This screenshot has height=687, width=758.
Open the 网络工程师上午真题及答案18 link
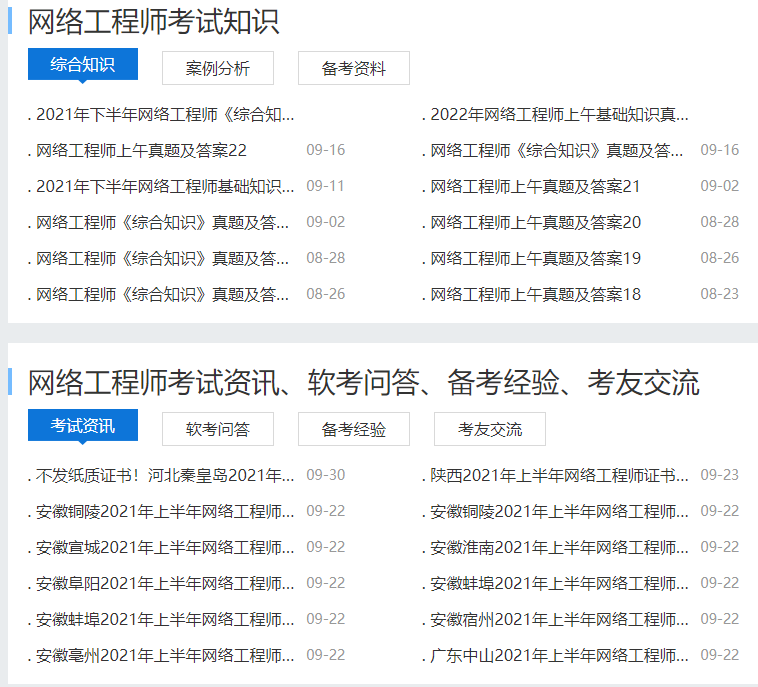click(x=535, y=295)
